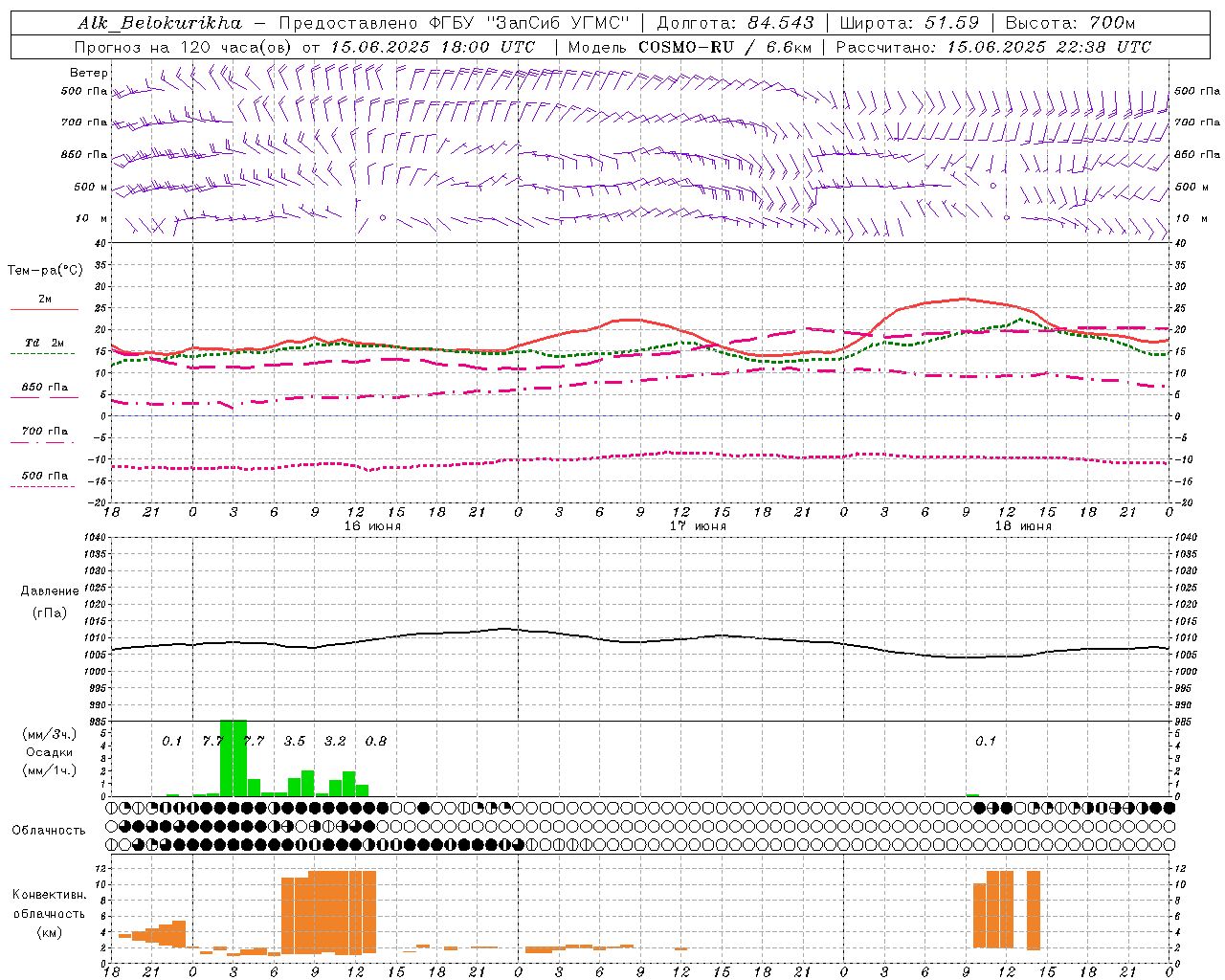Click the 17 июня date label
The height and width of the screenshot is (980, 1225).
pyautogui.click(x=698, y=526)
